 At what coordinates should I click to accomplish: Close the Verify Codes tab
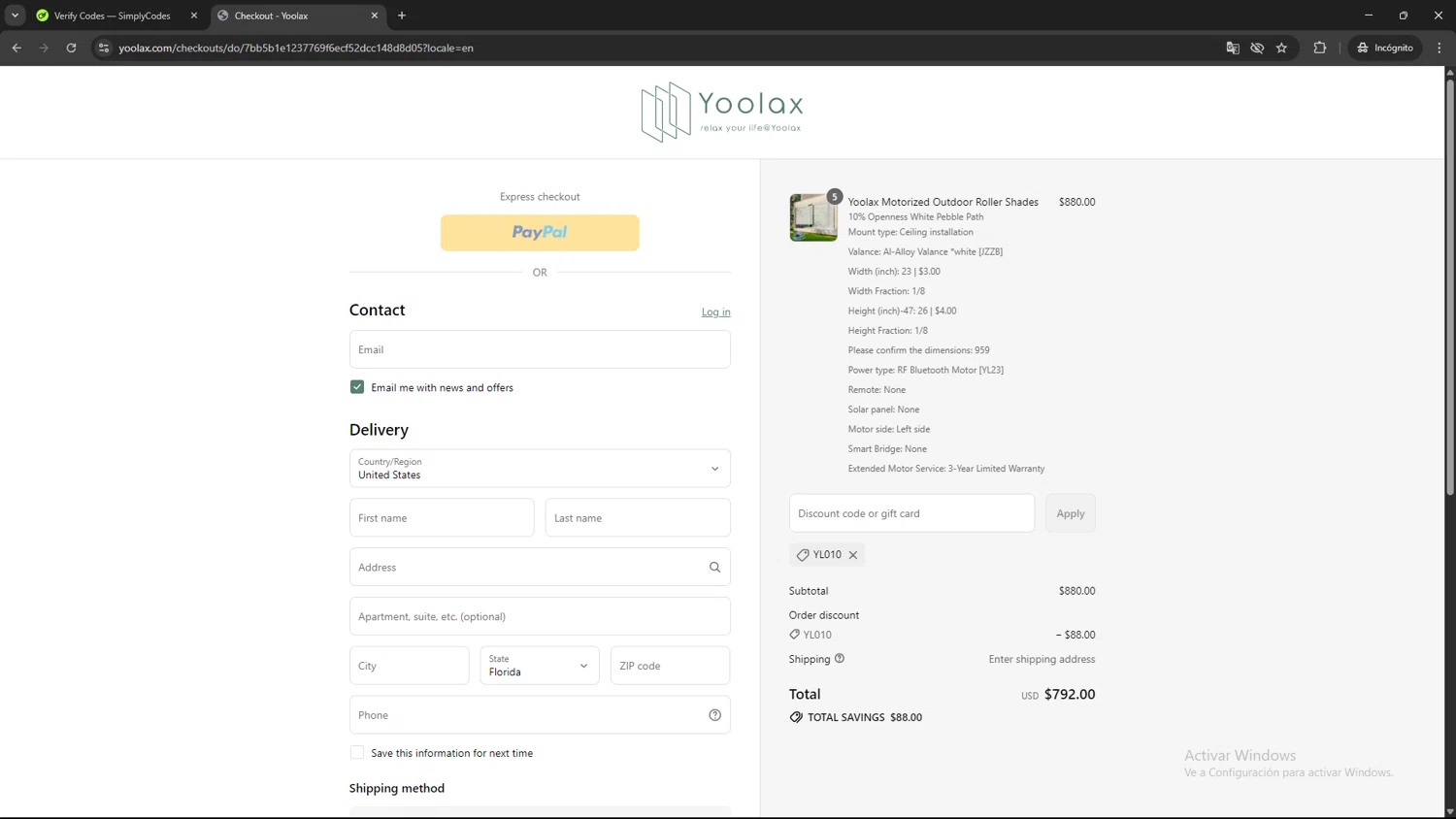coord(193,16)
